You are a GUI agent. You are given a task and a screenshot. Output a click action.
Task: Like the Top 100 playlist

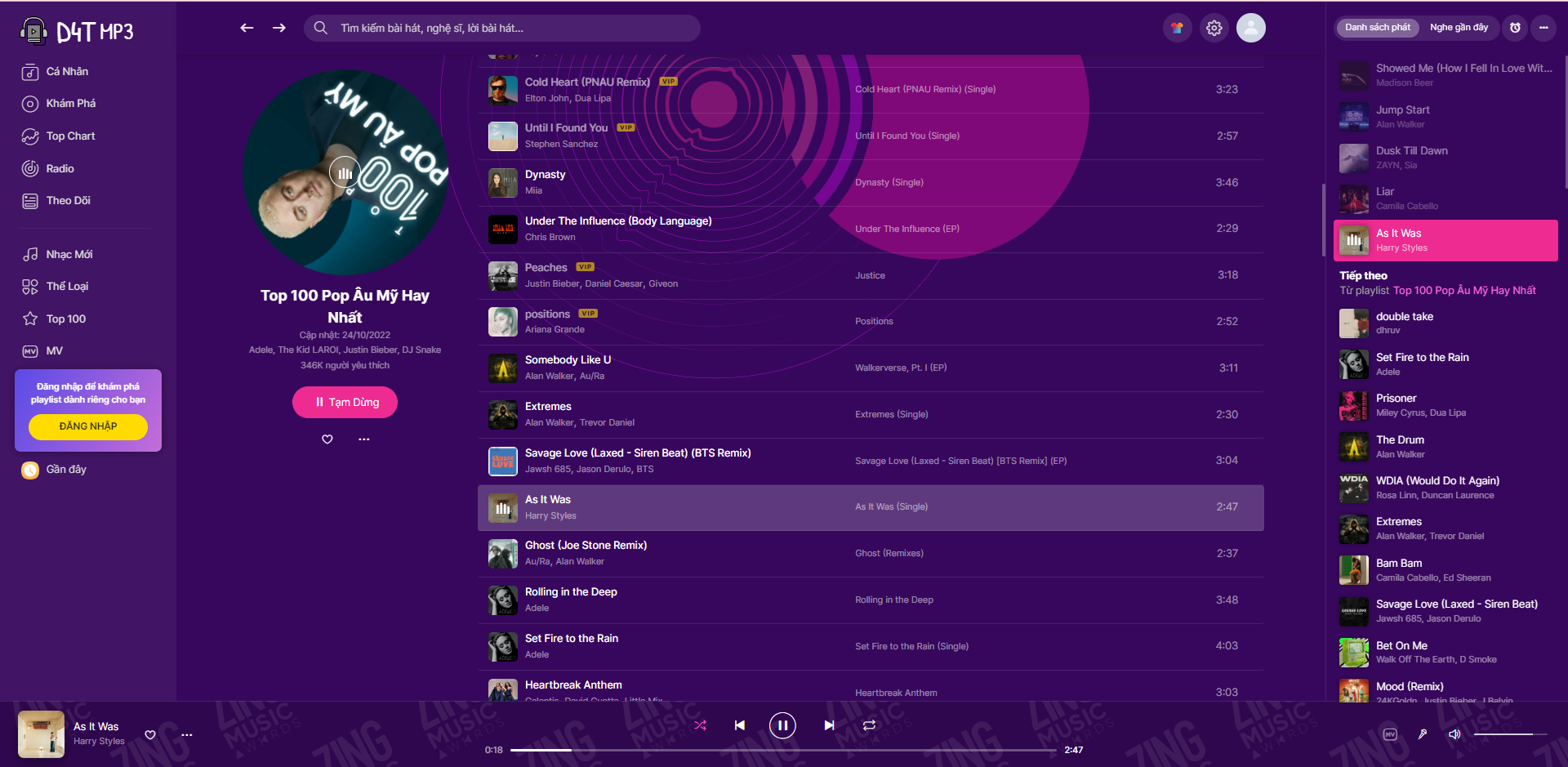327,439
